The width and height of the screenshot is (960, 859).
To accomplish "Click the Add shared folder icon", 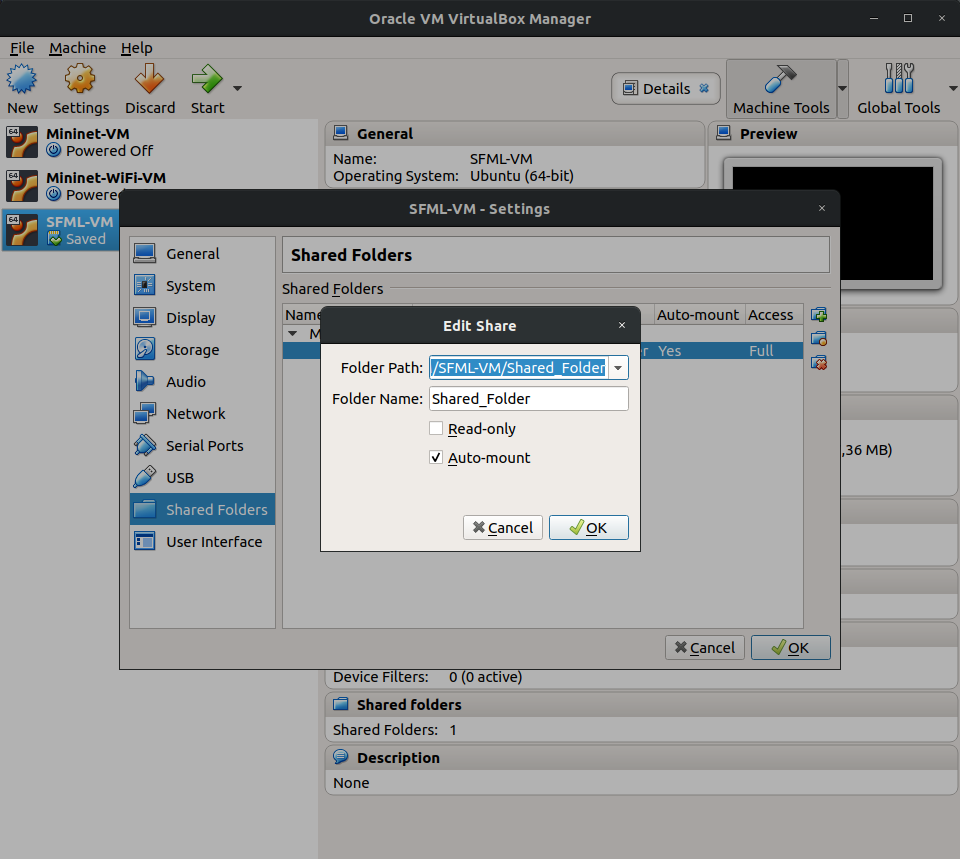I will [x=819, y=315].
